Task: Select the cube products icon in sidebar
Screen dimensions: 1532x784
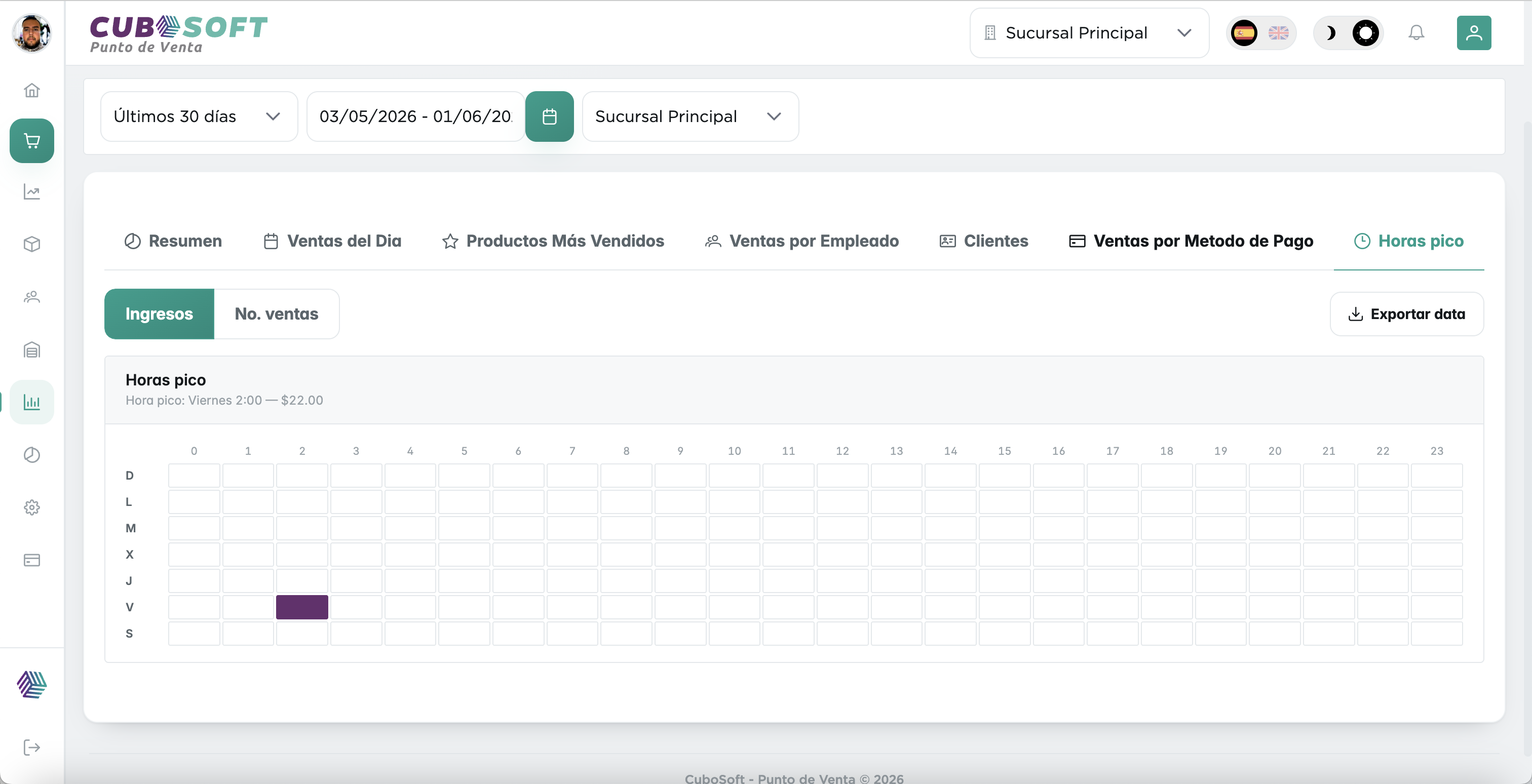Action: pyautogui.click(x=31, y=244)
